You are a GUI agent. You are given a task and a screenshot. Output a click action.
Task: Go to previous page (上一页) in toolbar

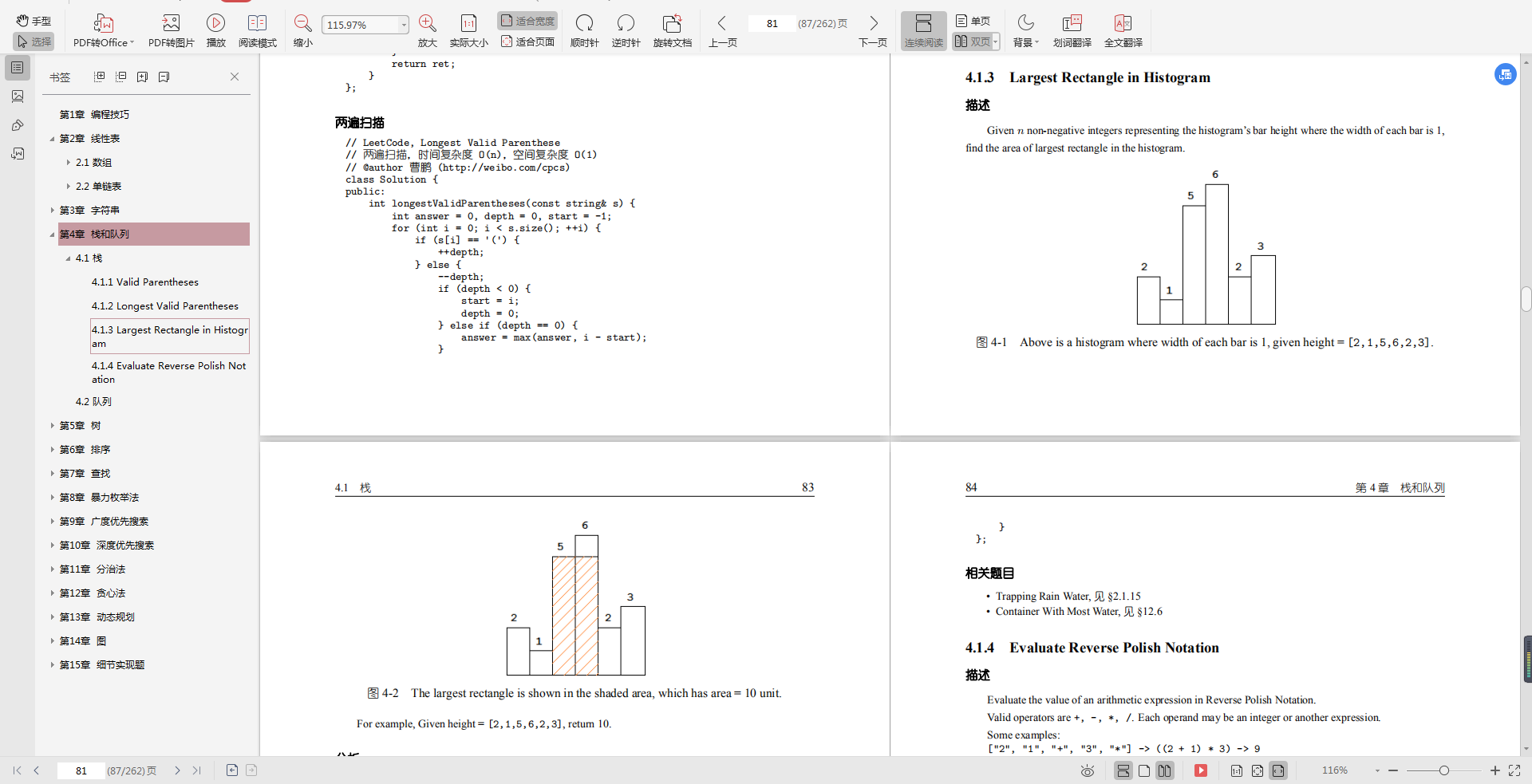pyautogui.click(x=722, y=31)
